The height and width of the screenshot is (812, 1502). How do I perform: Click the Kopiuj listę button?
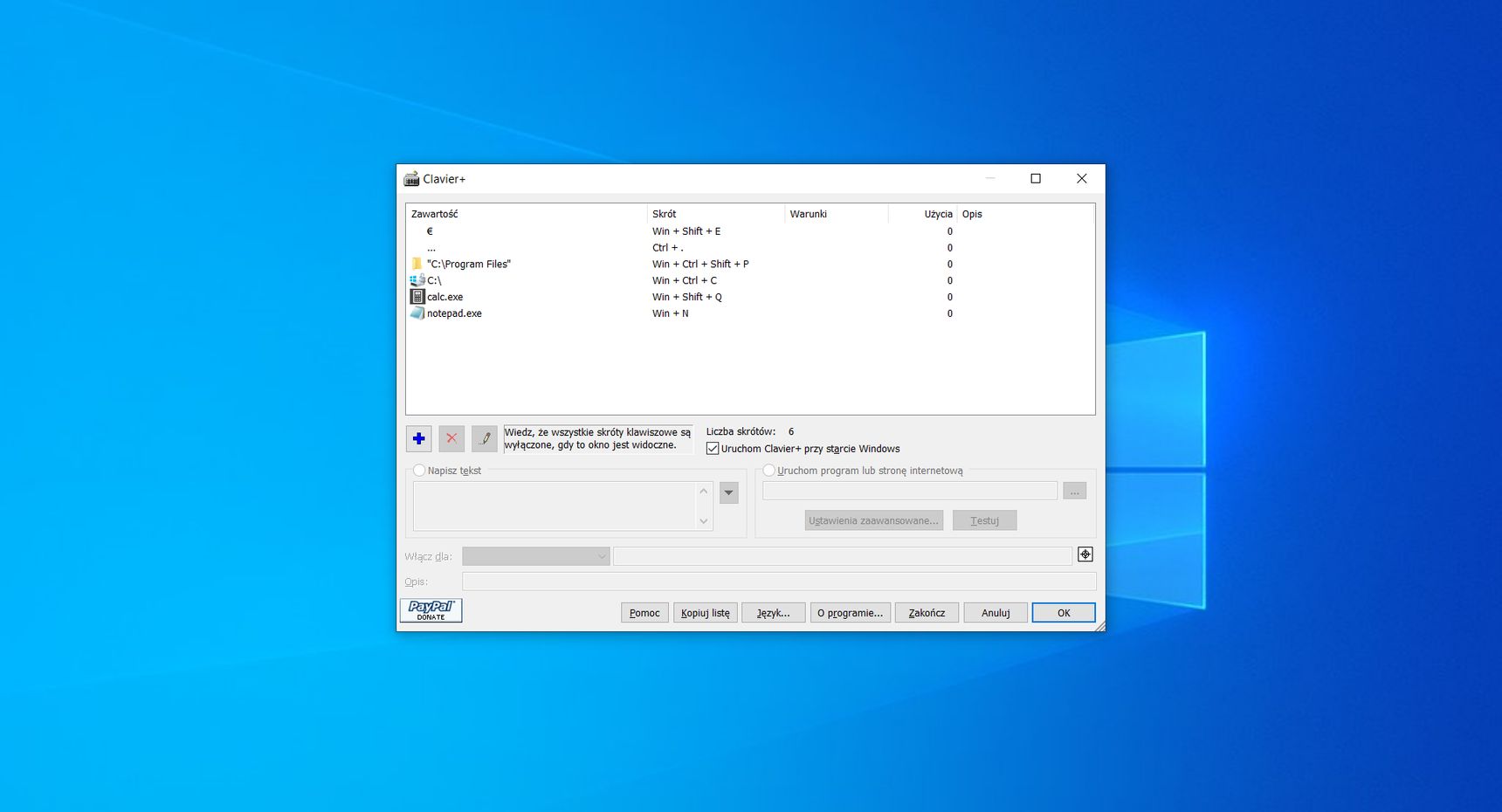click(x=706, y=613)
